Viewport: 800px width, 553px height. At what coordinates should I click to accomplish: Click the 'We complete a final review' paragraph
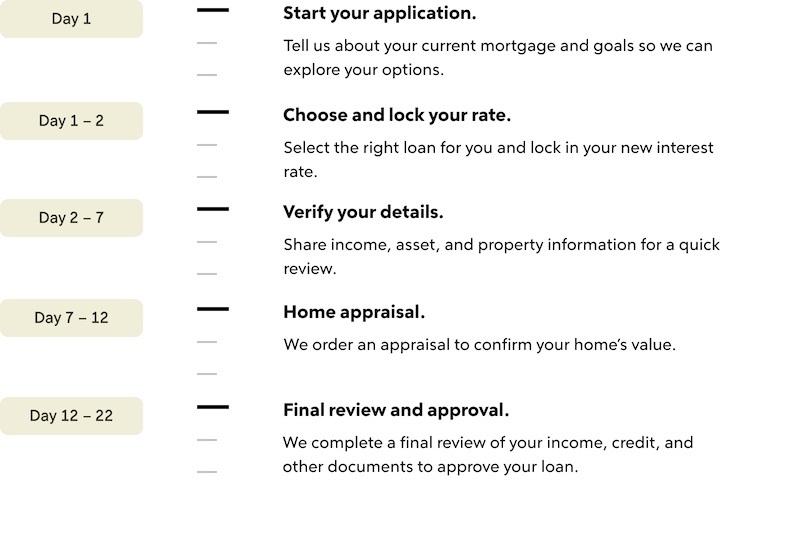(488, 455)
